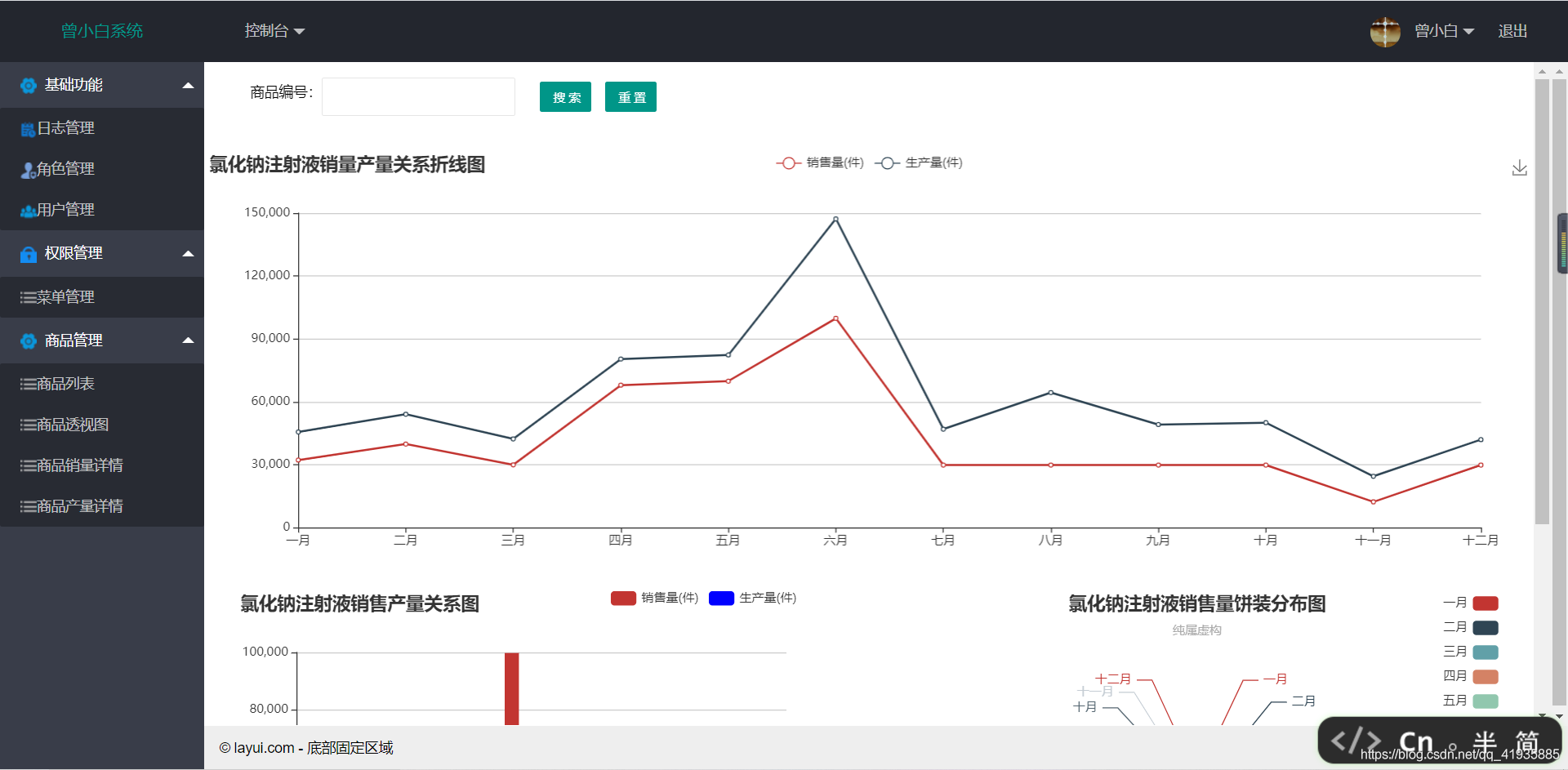
Task: Click the 十二月 pie slice label
Action: pos(1113,679)
